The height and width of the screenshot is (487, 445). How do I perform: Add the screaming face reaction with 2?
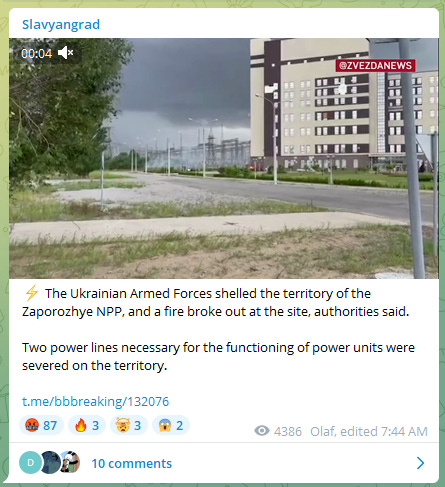coord(171,425)
